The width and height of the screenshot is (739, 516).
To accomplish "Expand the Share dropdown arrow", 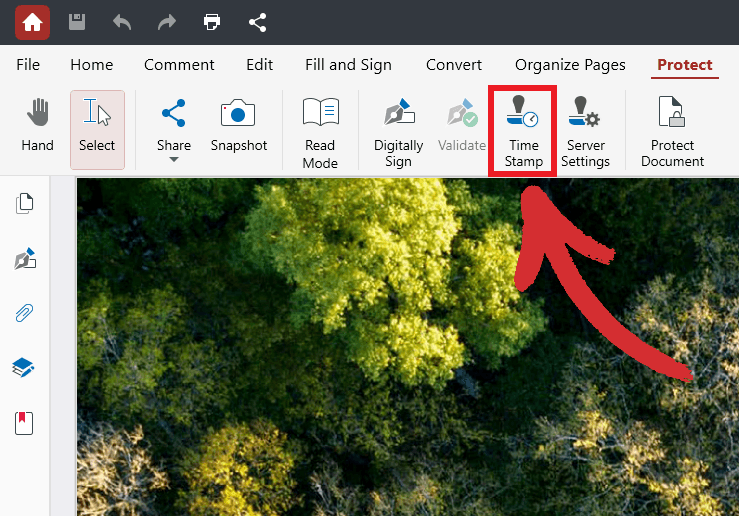I will point(174,160).
